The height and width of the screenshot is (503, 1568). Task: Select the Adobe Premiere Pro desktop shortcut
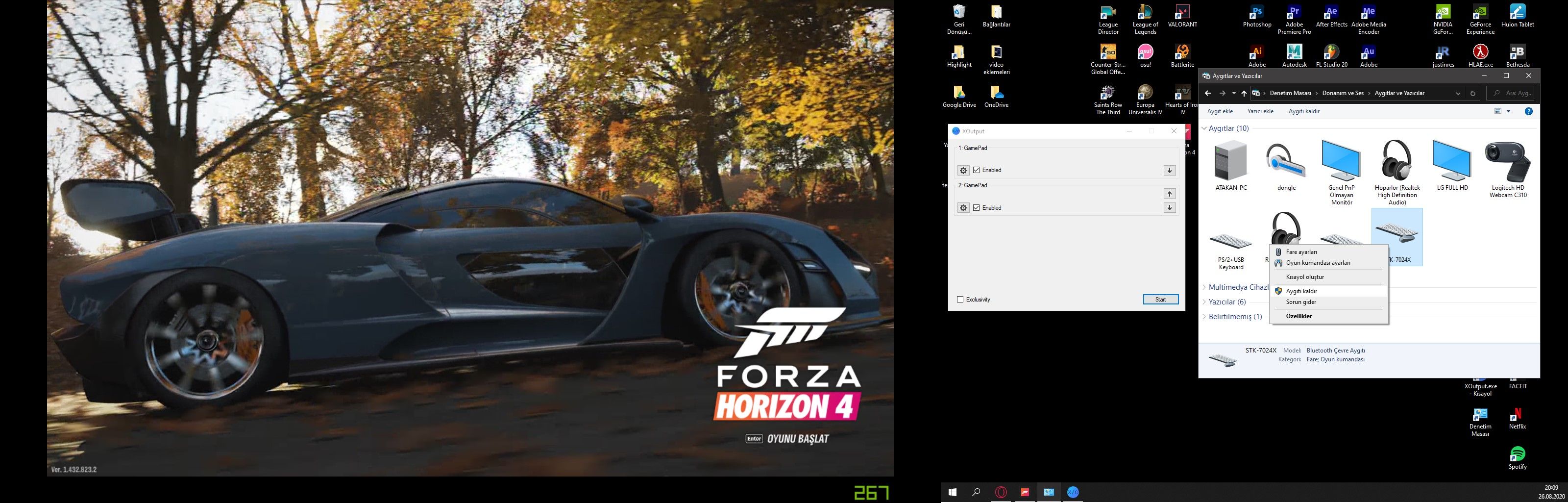pyautogui.click(x=1294, y=20)
